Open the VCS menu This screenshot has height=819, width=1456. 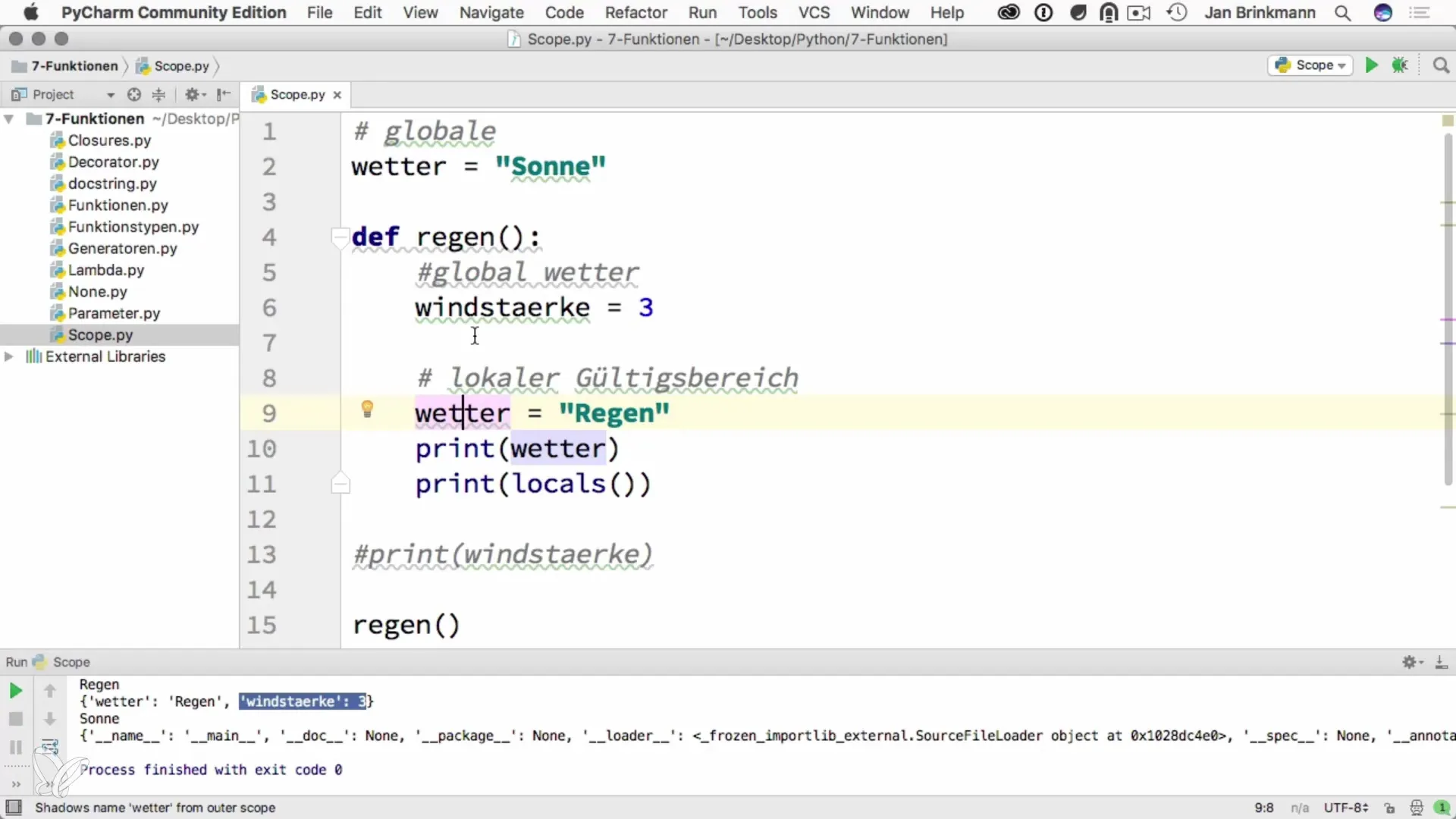point(814,13)
